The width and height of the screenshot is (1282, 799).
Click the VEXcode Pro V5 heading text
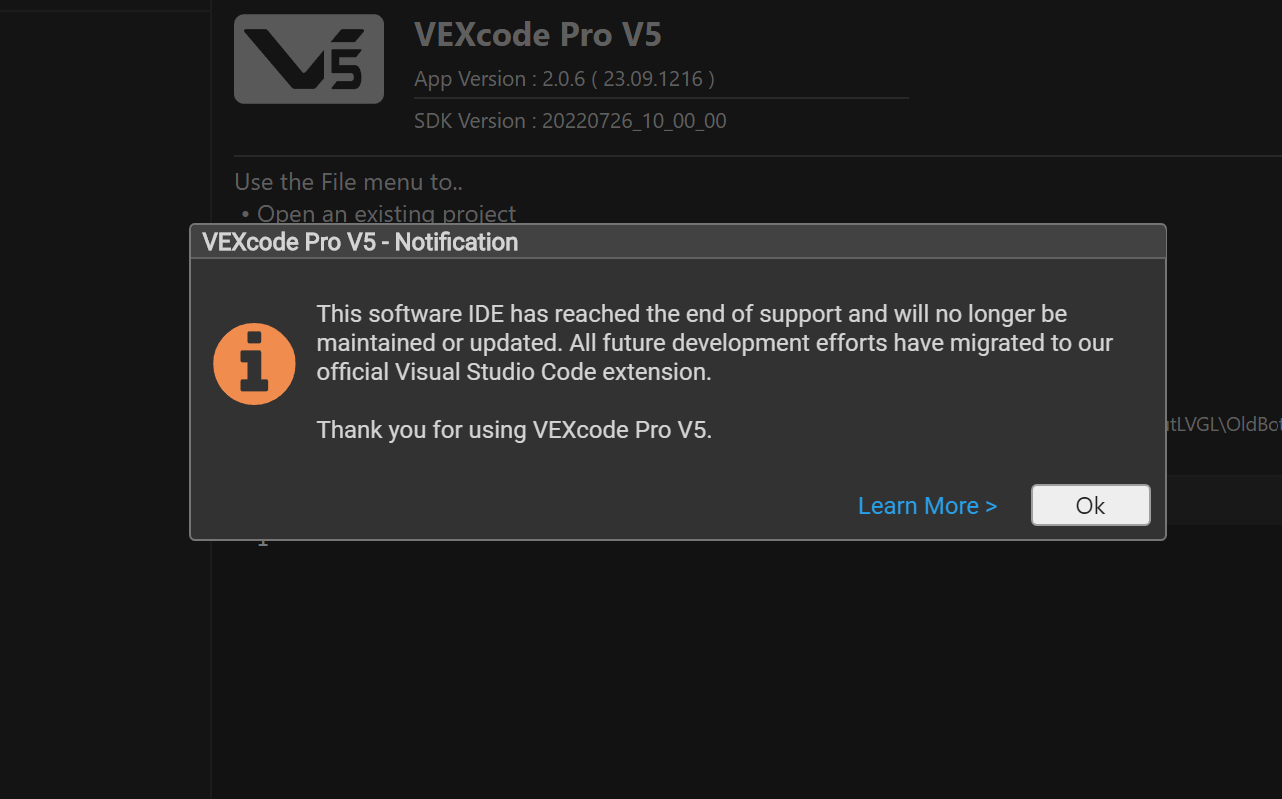[538, 34]
